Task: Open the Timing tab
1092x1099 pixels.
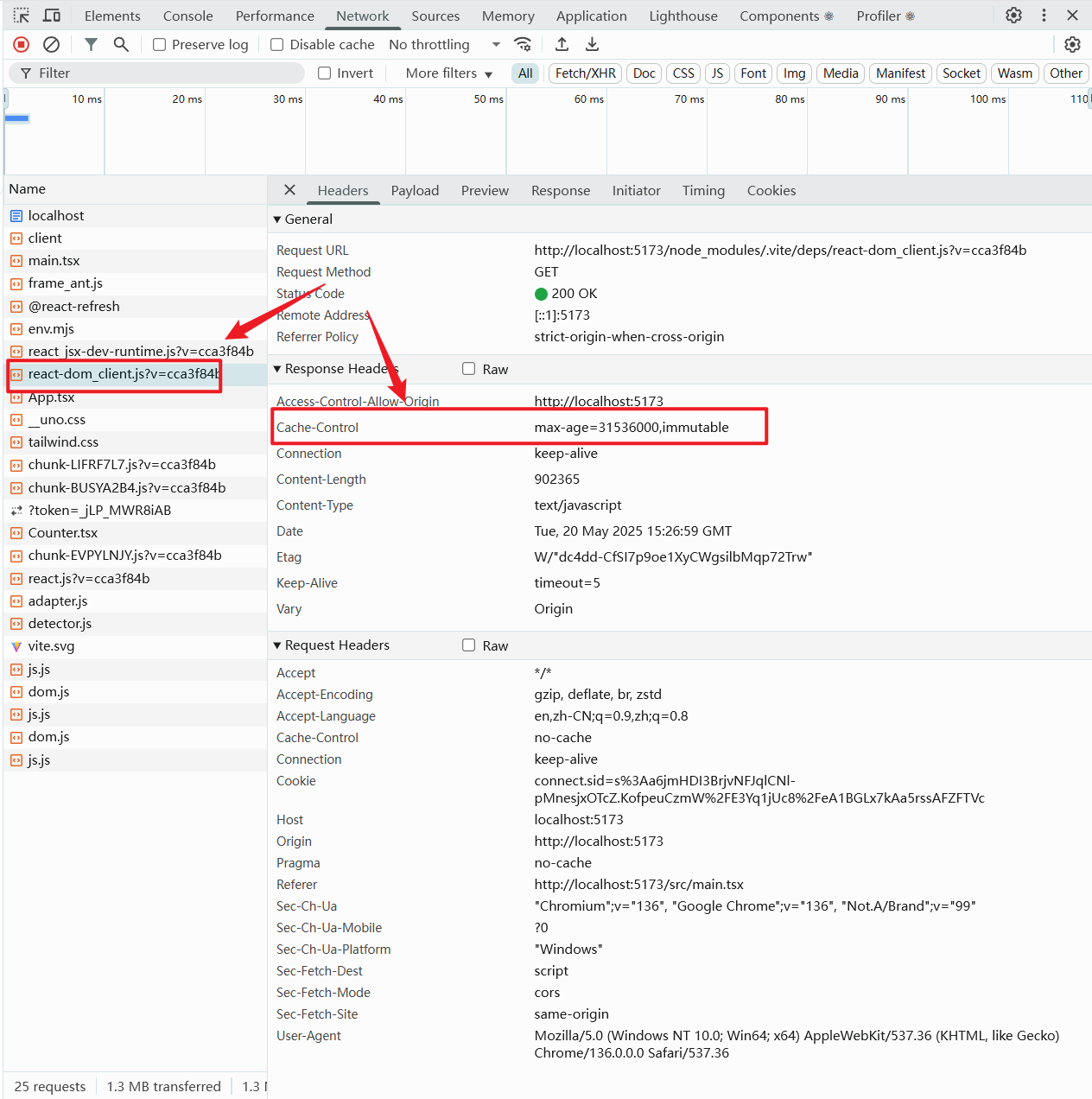Action: (703, 190)
